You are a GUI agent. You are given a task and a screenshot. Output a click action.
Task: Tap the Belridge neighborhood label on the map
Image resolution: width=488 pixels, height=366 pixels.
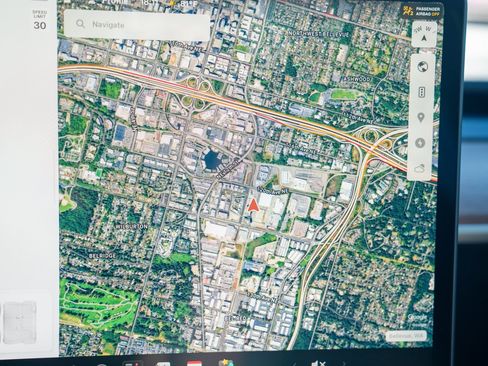[x=102, y=256]
